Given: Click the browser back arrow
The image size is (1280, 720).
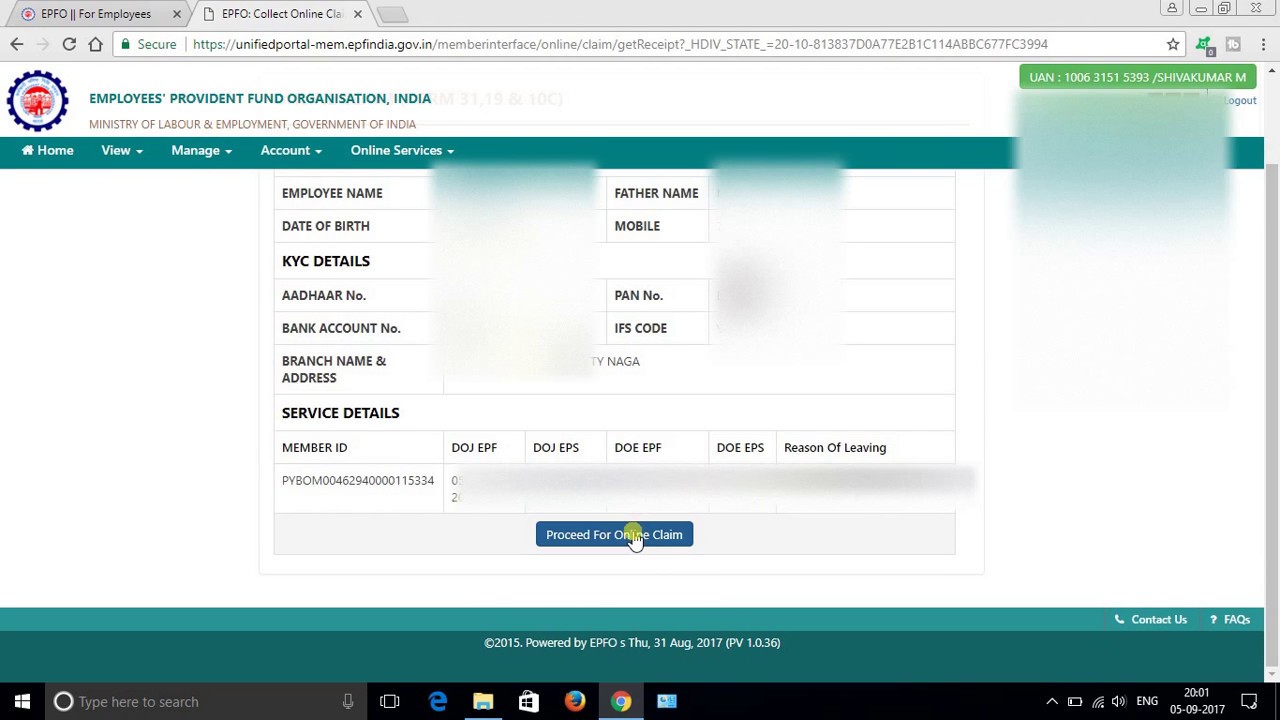Looking at the screenshot, I should [17, 44].
